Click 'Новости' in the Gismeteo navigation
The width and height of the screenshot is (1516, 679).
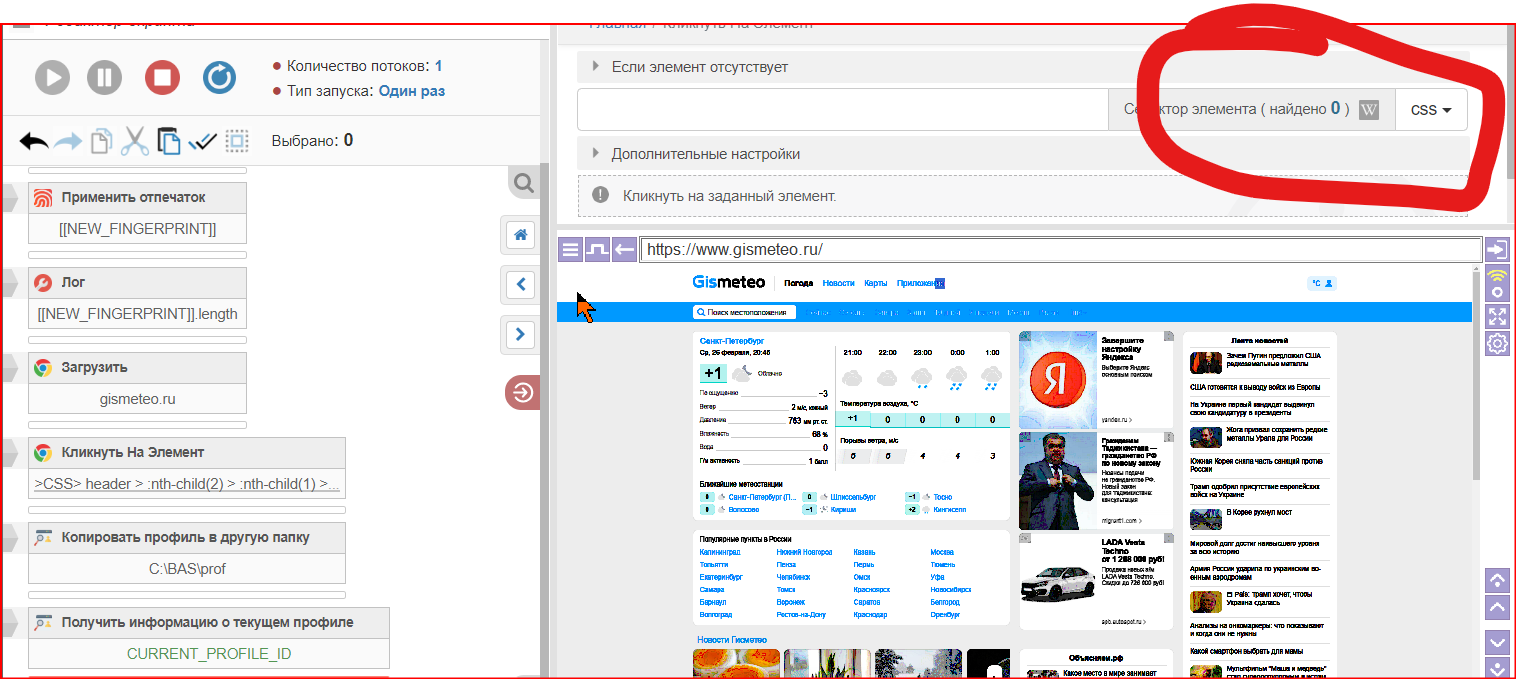838,283
